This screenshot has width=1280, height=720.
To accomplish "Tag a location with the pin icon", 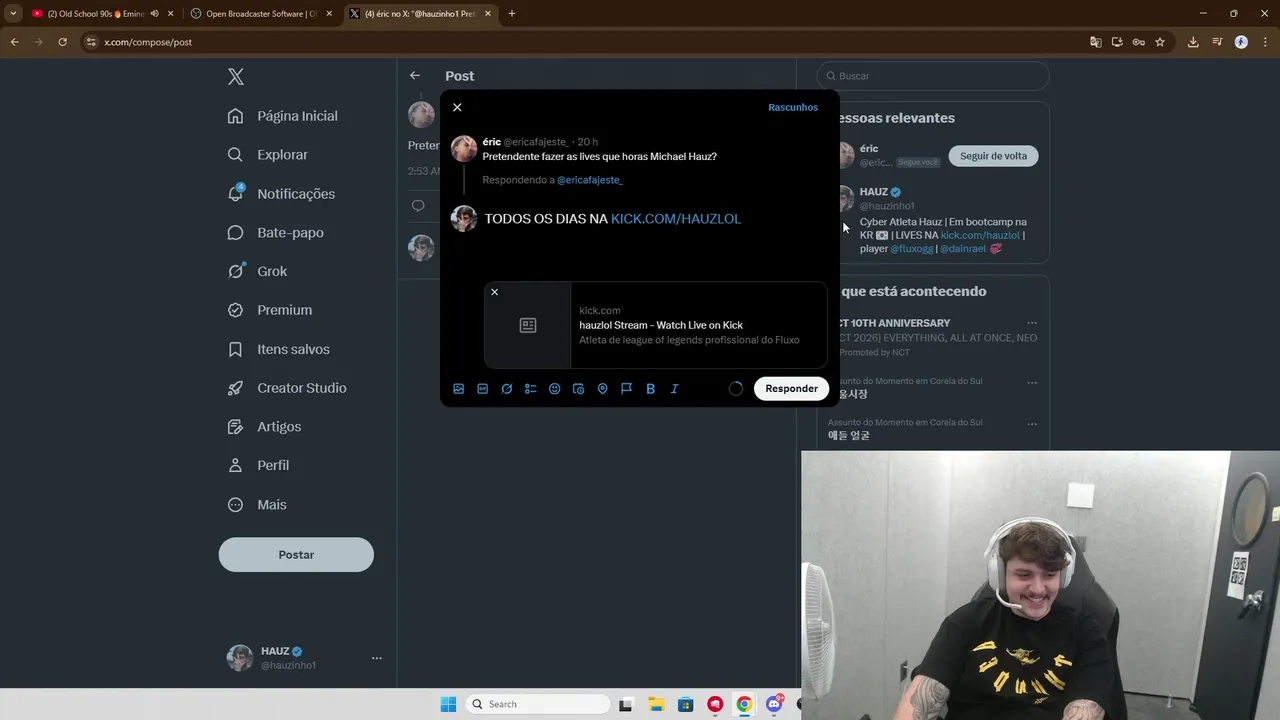I will (603, 389).
